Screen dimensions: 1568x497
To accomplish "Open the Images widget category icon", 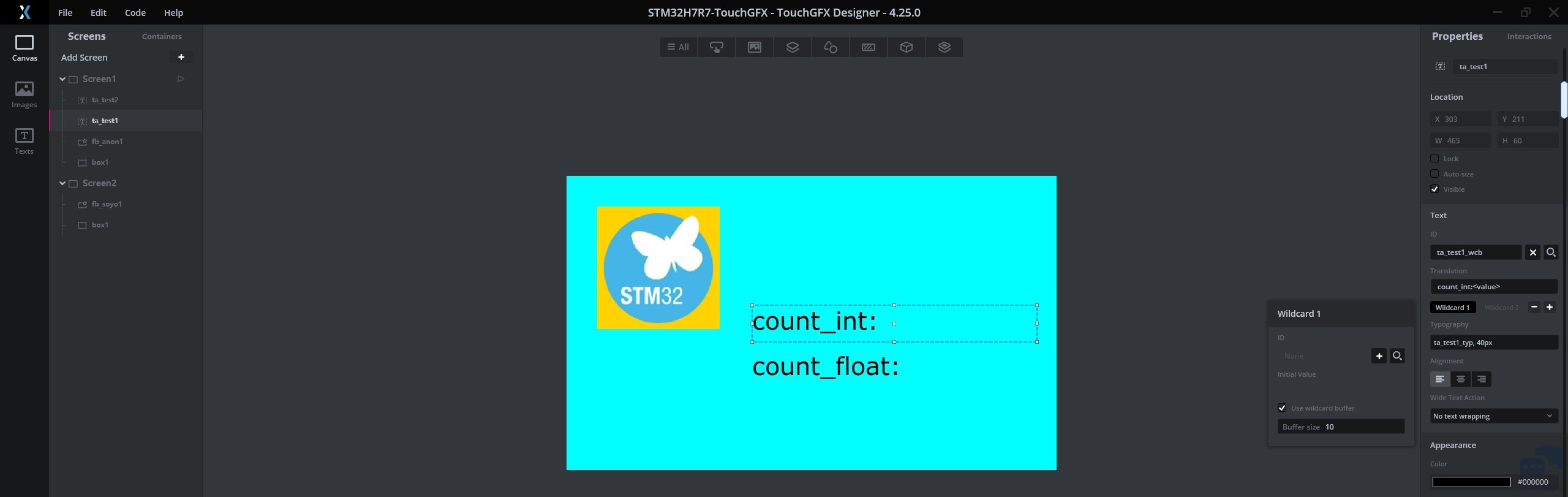I will point(754,47).
